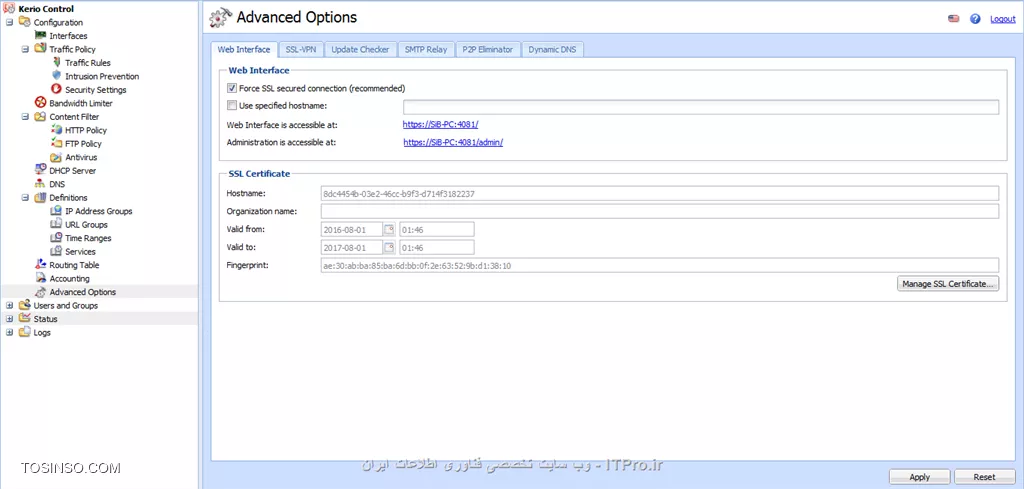Open the SMTP Relay tab

pos(426,50)
